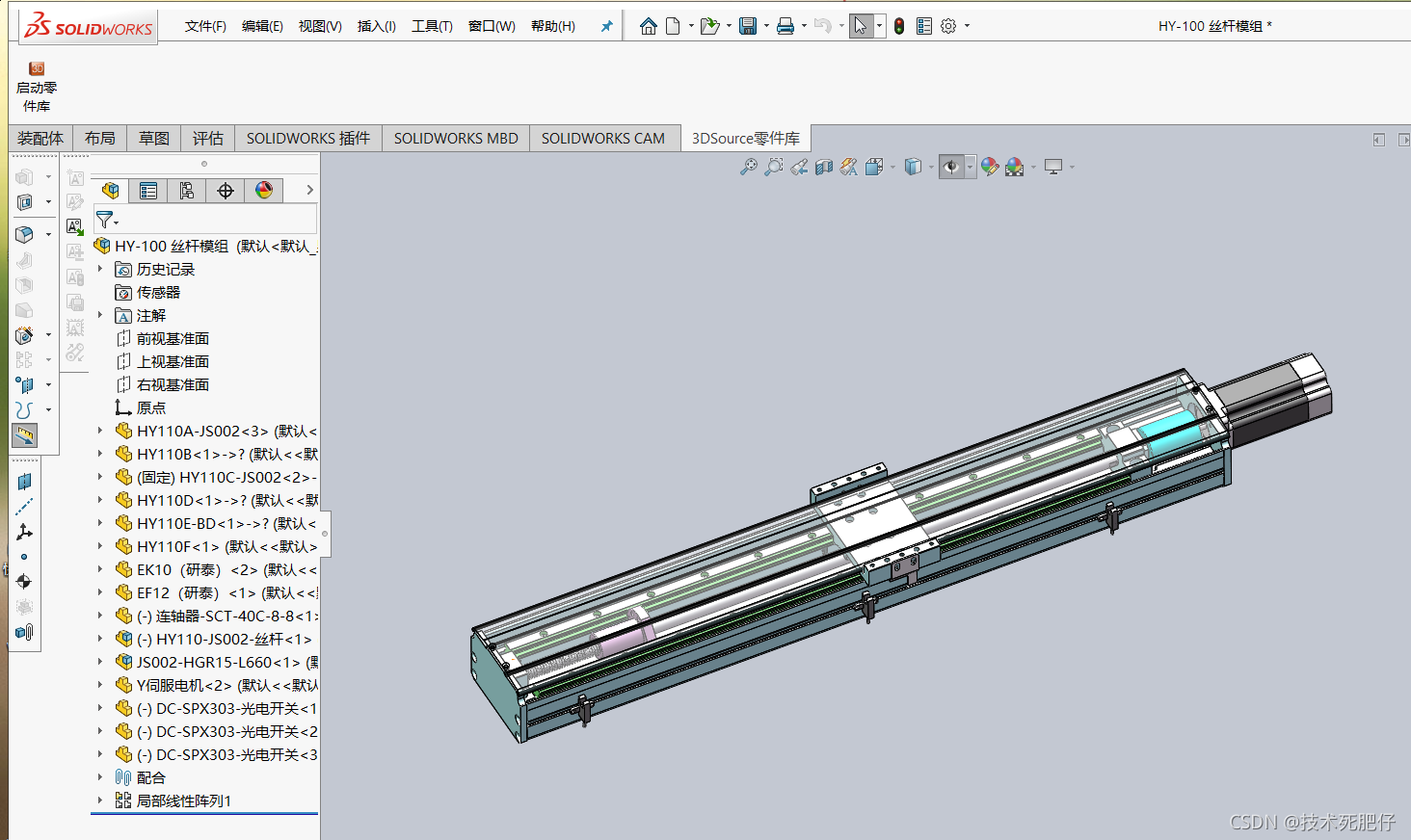The width and height of the screenshot is (1411, 840).
Task: Open the ConfigurationManager tab icon
Action: [187, 191]
